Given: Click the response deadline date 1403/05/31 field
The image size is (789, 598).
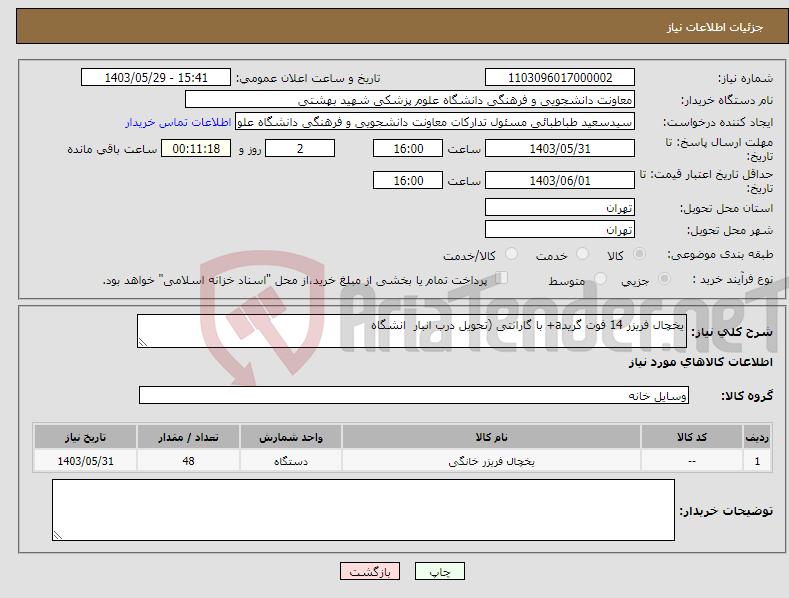Looking at the screenshot, I should (560, 148).
